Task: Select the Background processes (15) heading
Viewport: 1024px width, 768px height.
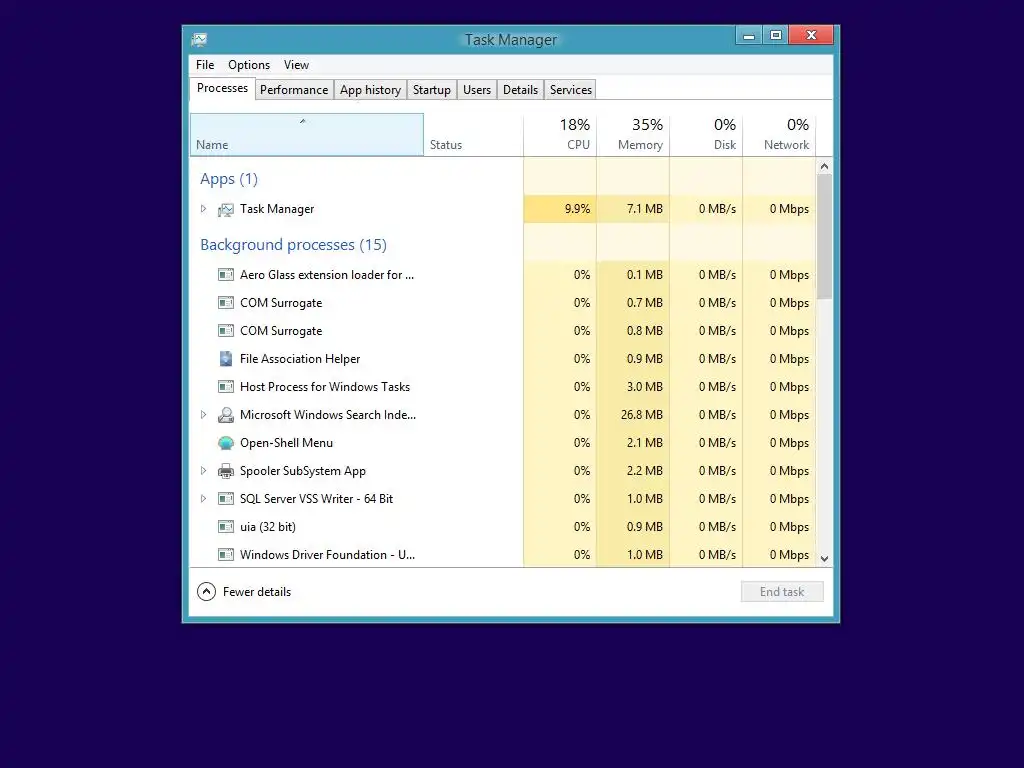Action: pyautogui.click(x=293, y=245)
